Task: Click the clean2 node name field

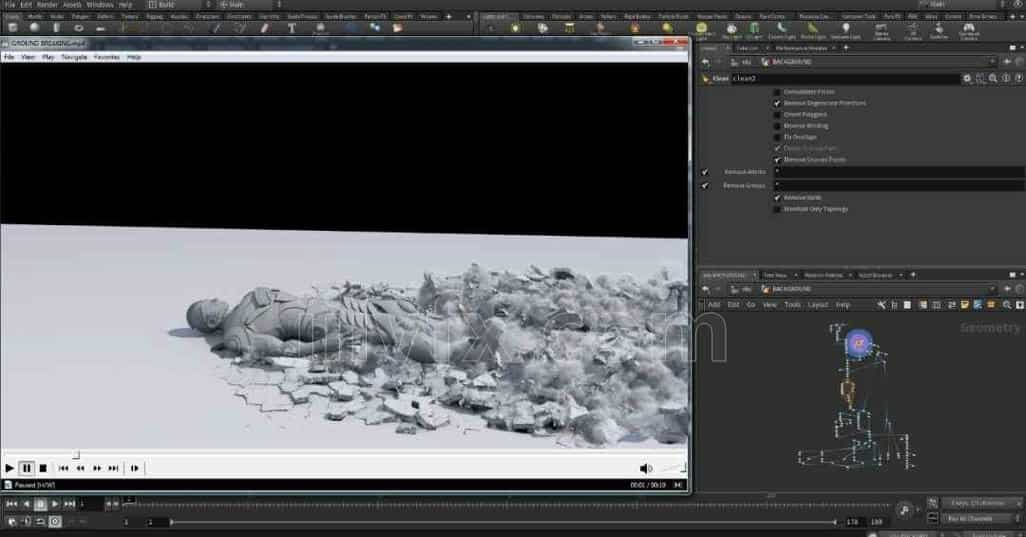Action: (x=844, y=78)
